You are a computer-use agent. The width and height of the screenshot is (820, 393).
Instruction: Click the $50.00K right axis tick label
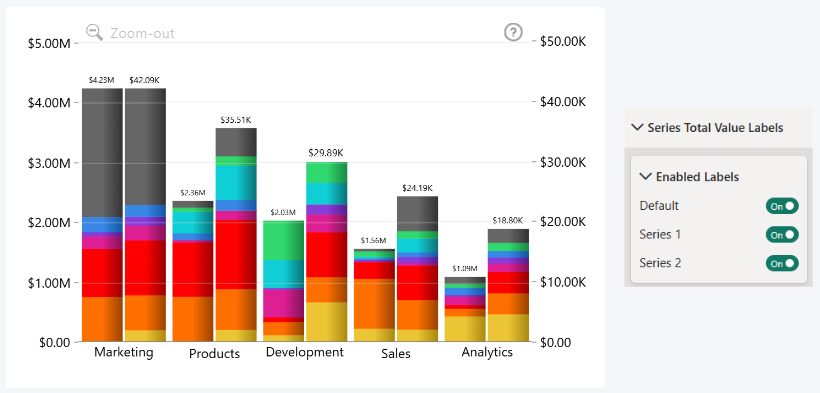[563, 41]
